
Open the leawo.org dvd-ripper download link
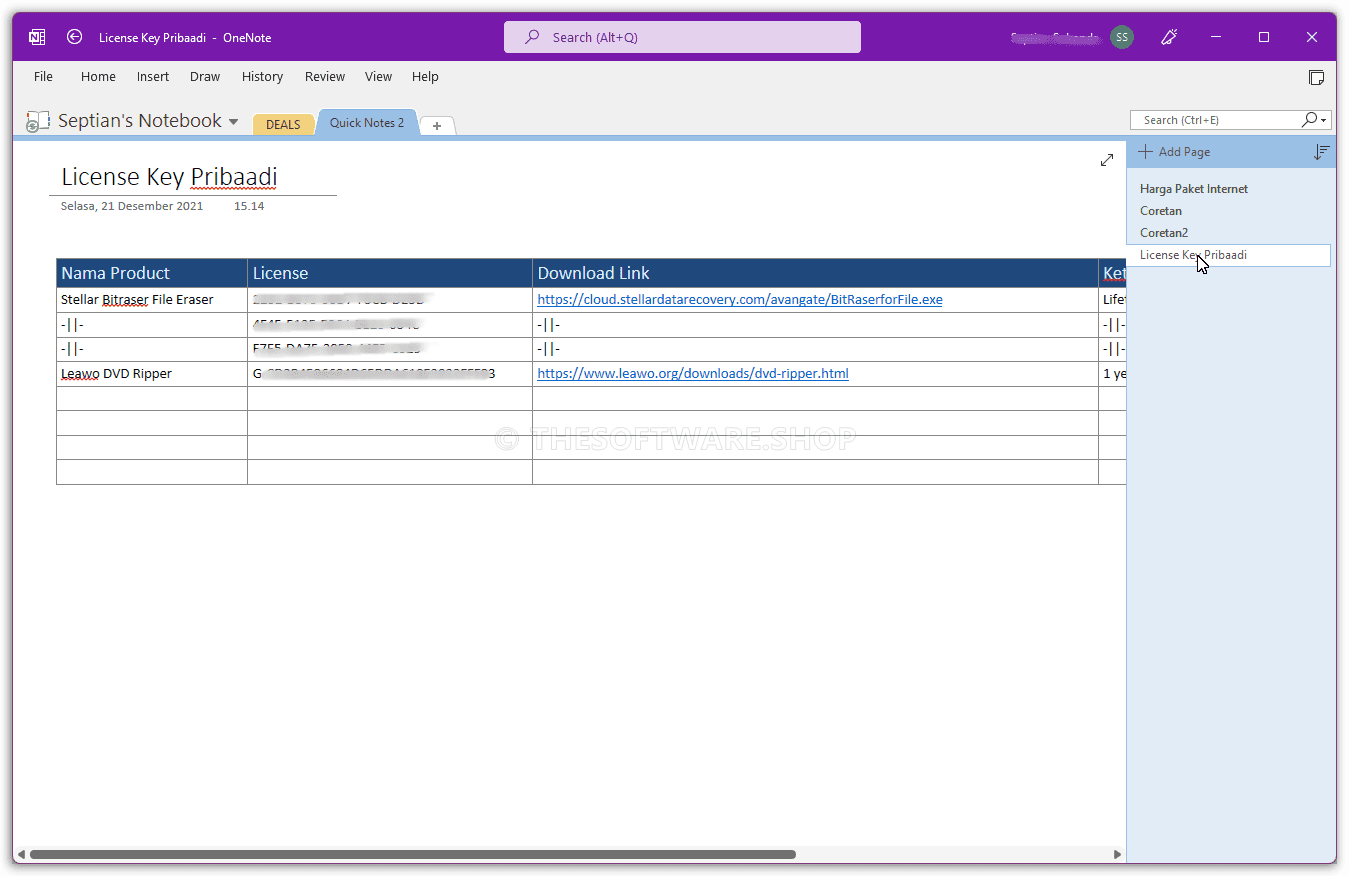693,373
